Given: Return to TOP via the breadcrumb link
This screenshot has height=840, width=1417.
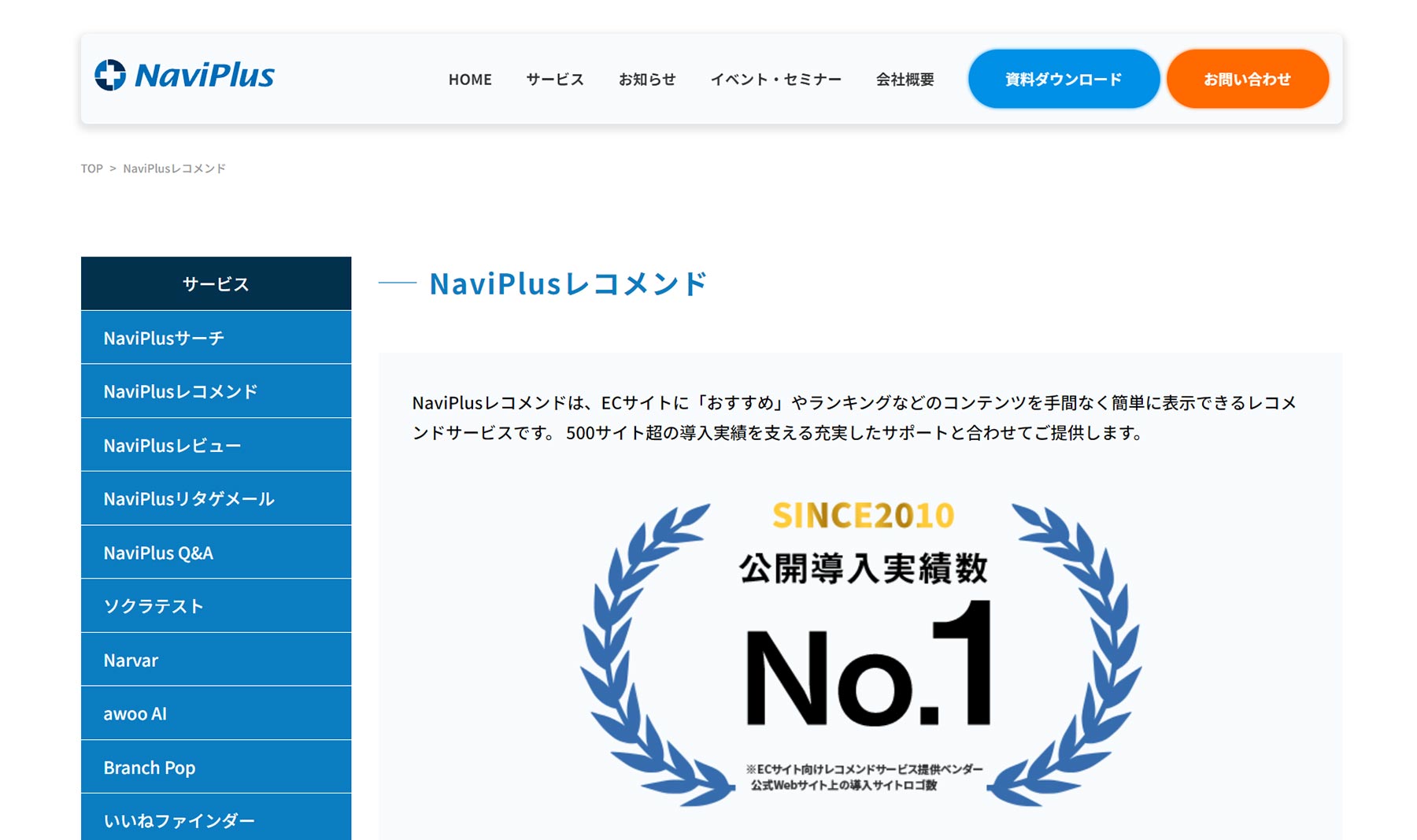Looking at the screenshot, I should pos(91,168).
